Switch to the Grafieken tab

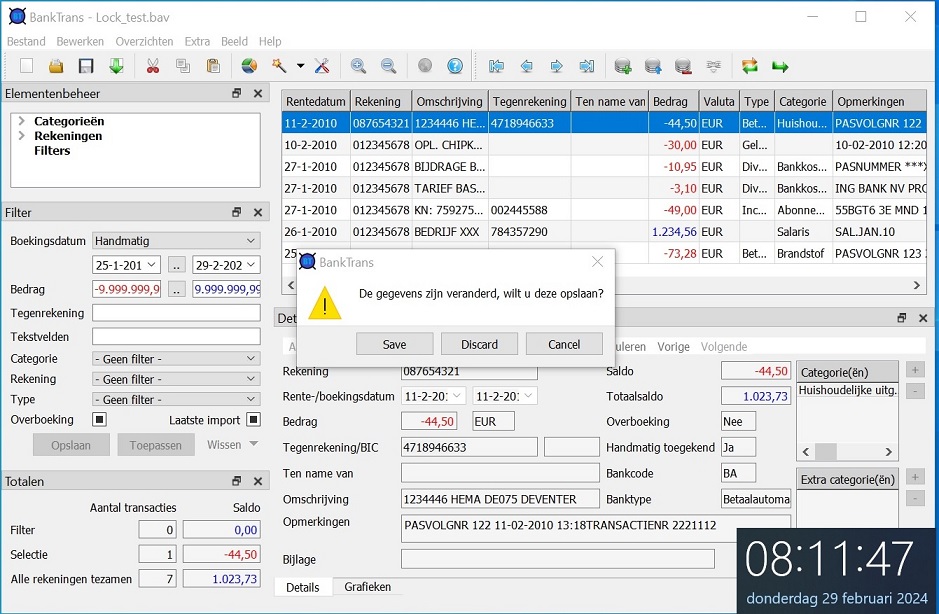(367, 587)
